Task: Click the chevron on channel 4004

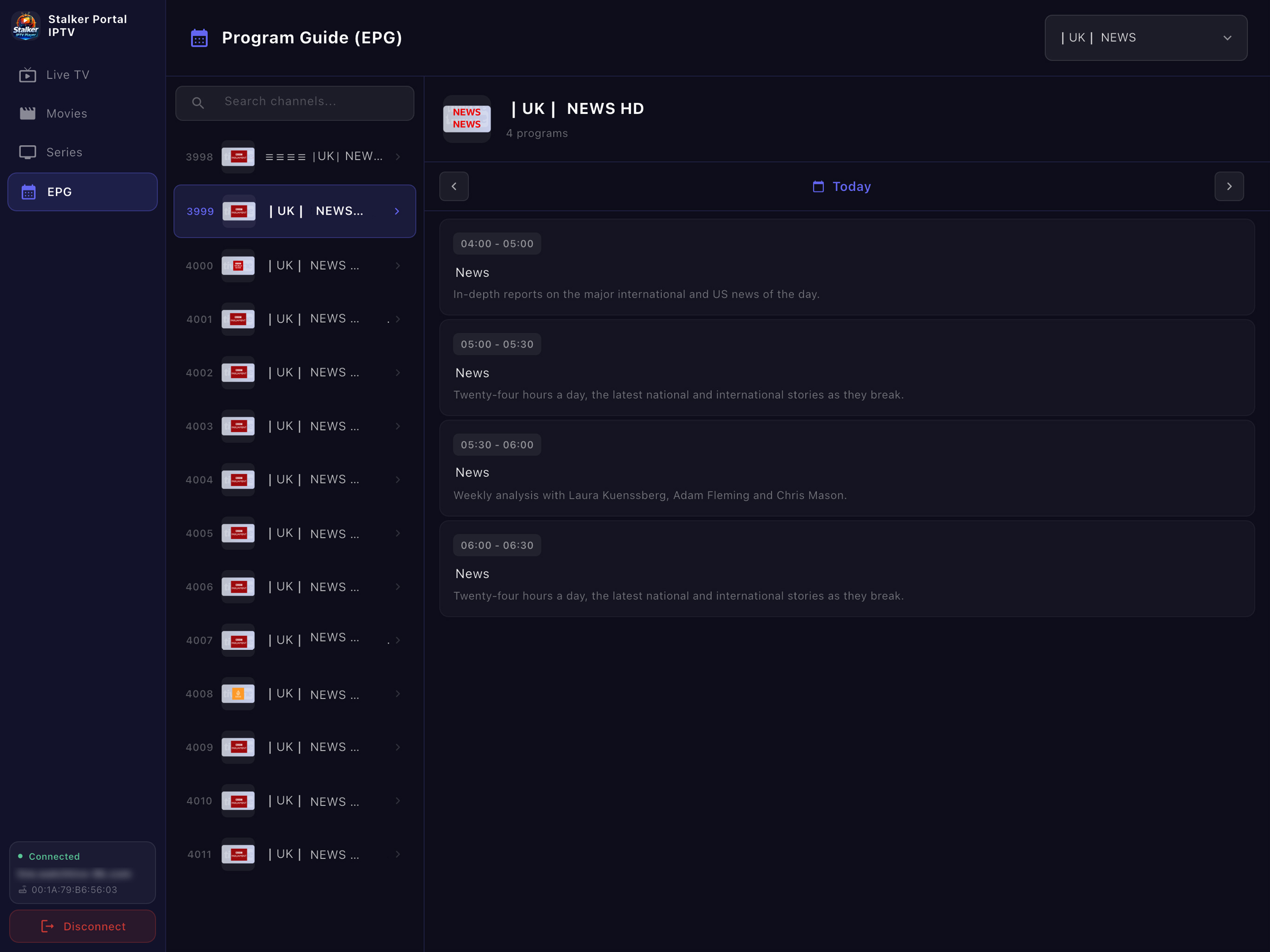Action: (398, 479)
